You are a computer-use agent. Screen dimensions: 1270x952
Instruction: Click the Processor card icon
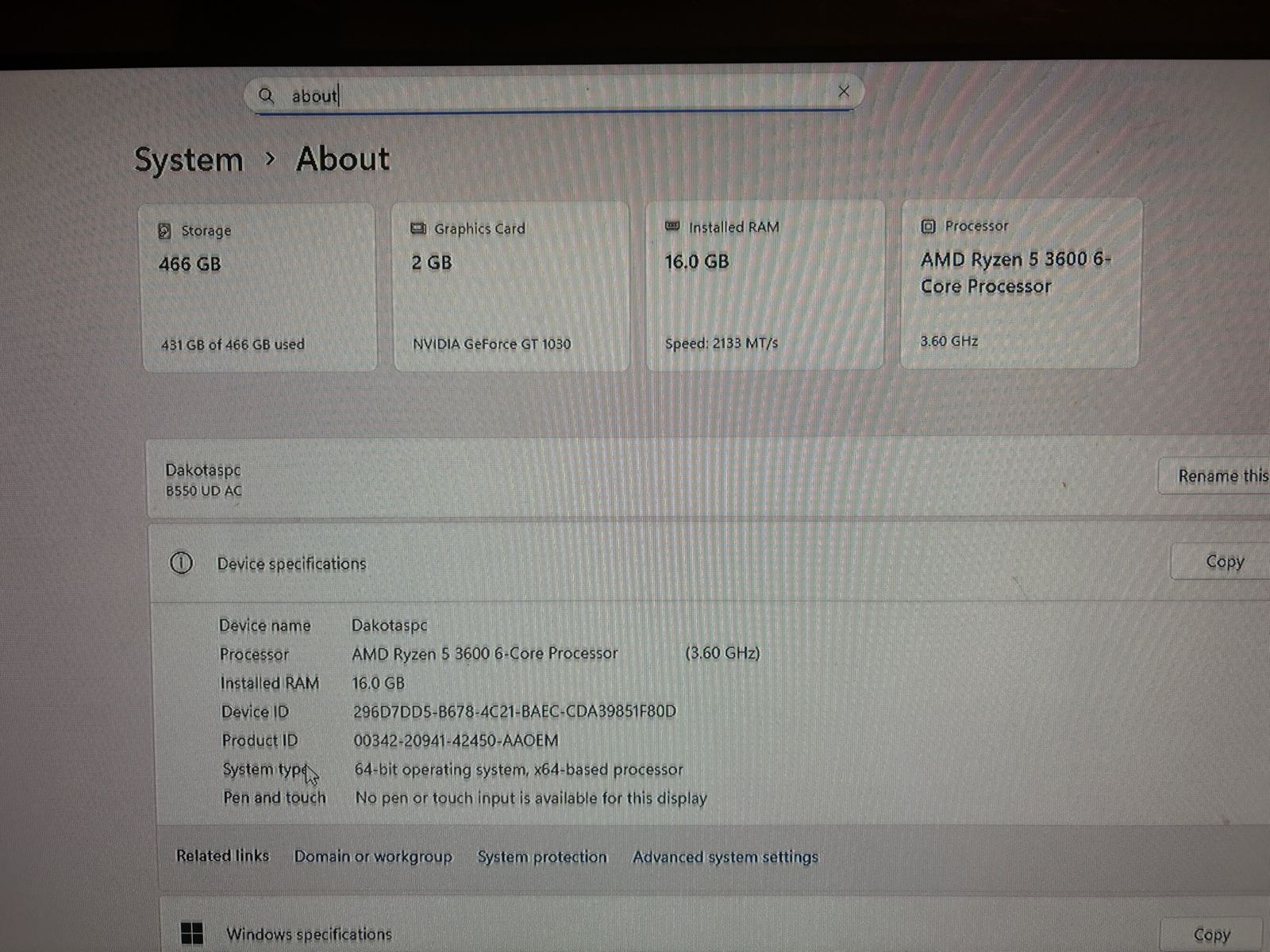pos(928,226)
